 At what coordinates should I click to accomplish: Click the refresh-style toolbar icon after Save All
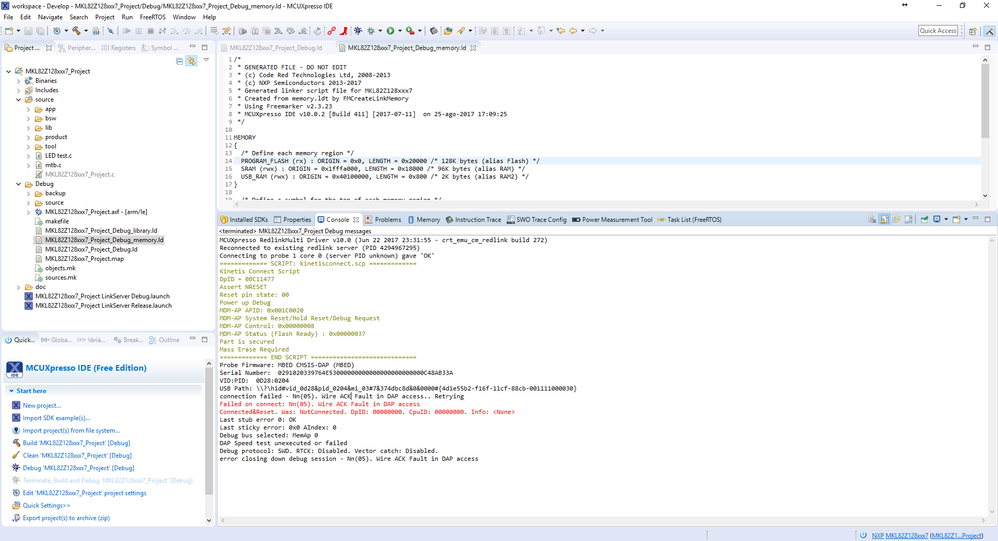(x=57, y=31)
